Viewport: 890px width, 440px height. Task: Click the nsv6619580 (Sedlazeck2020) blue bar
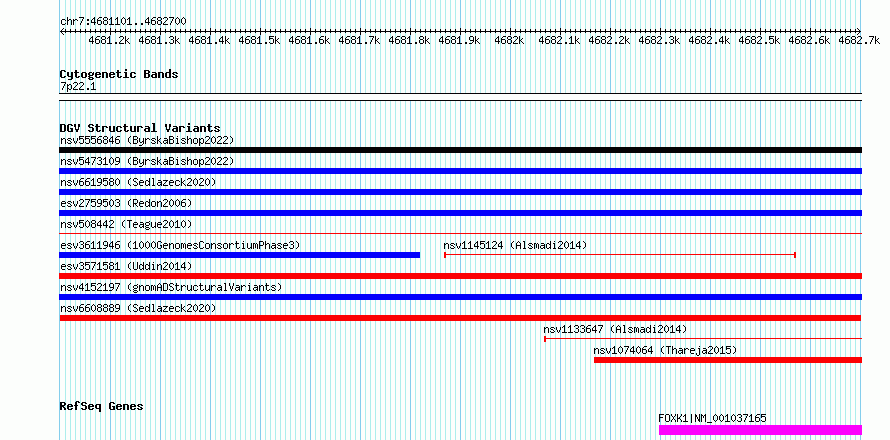point(460,192)
